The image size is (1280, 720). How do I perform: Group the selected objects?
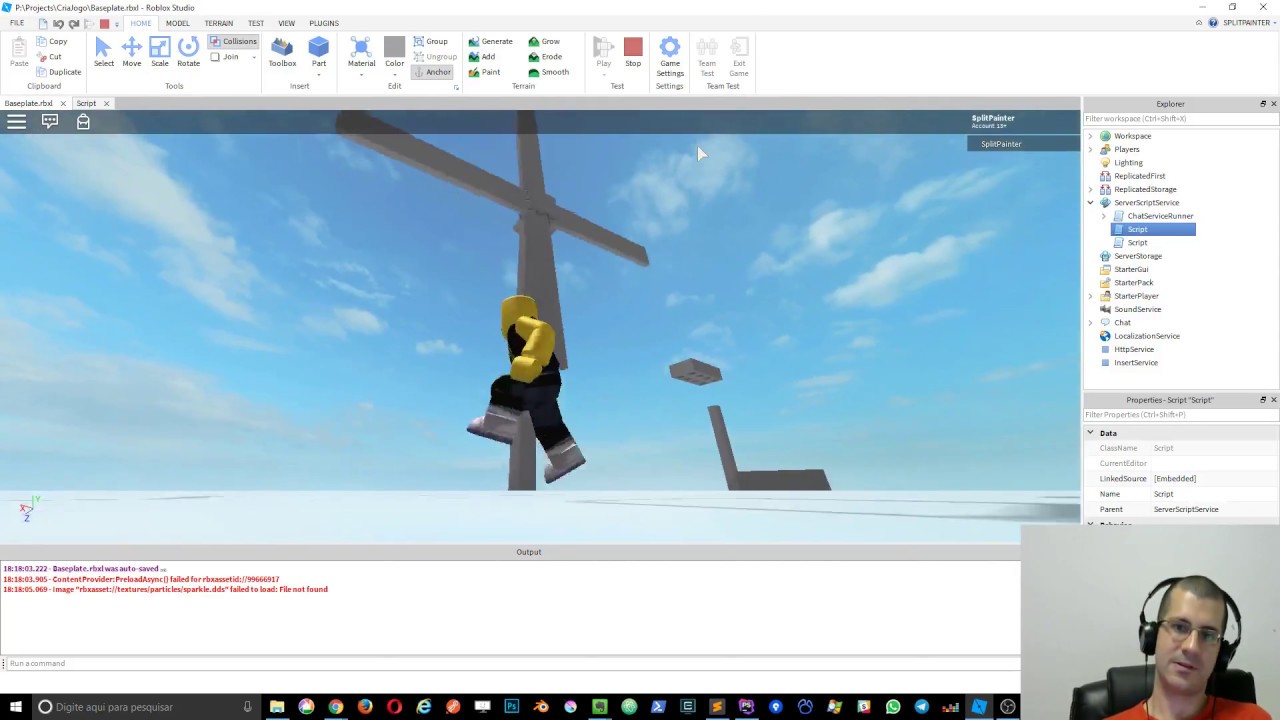click(x=431, y=41)
